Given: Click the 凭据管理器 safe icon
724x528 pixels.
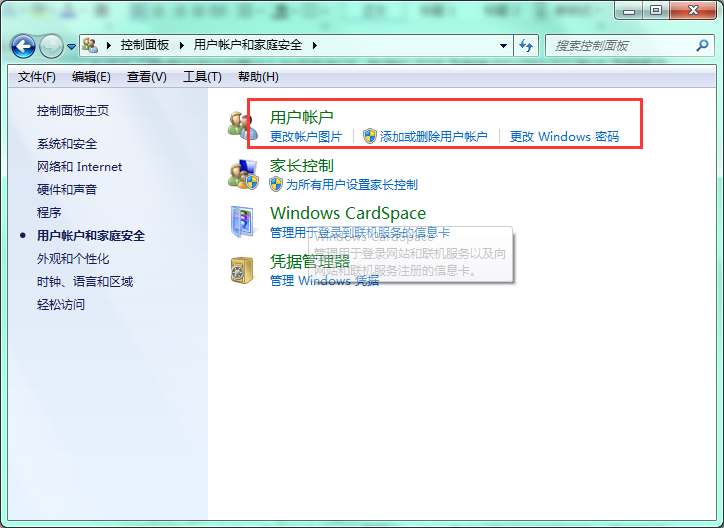Looking at the screenshot, I should [x=242, y=270].
